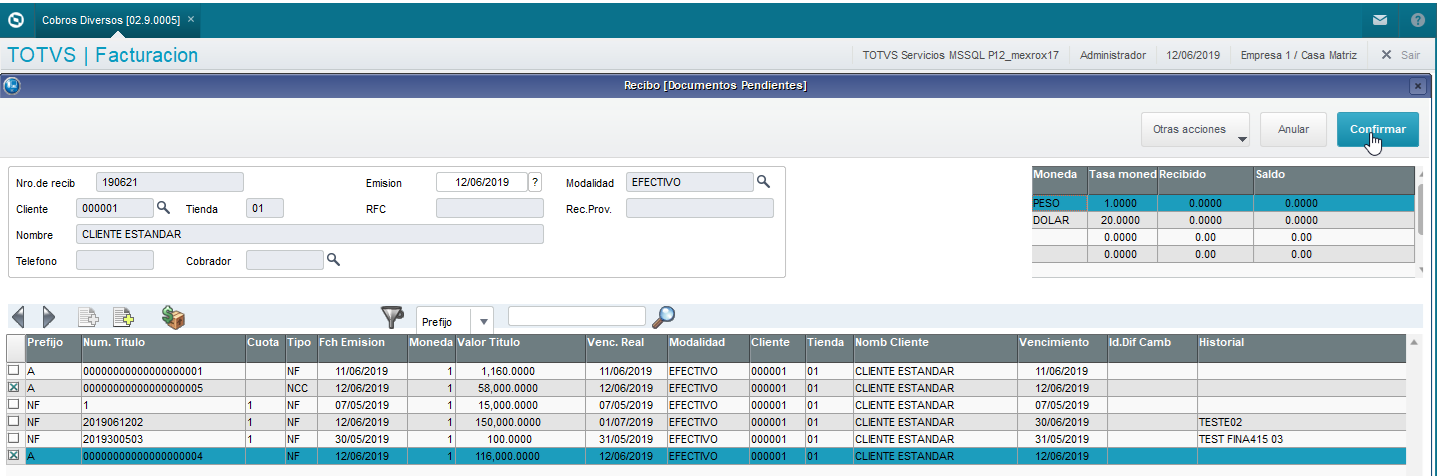Click the Modalidad EFECTIVO field
This screenshot has height=476, width=1437.
(690, 182)
